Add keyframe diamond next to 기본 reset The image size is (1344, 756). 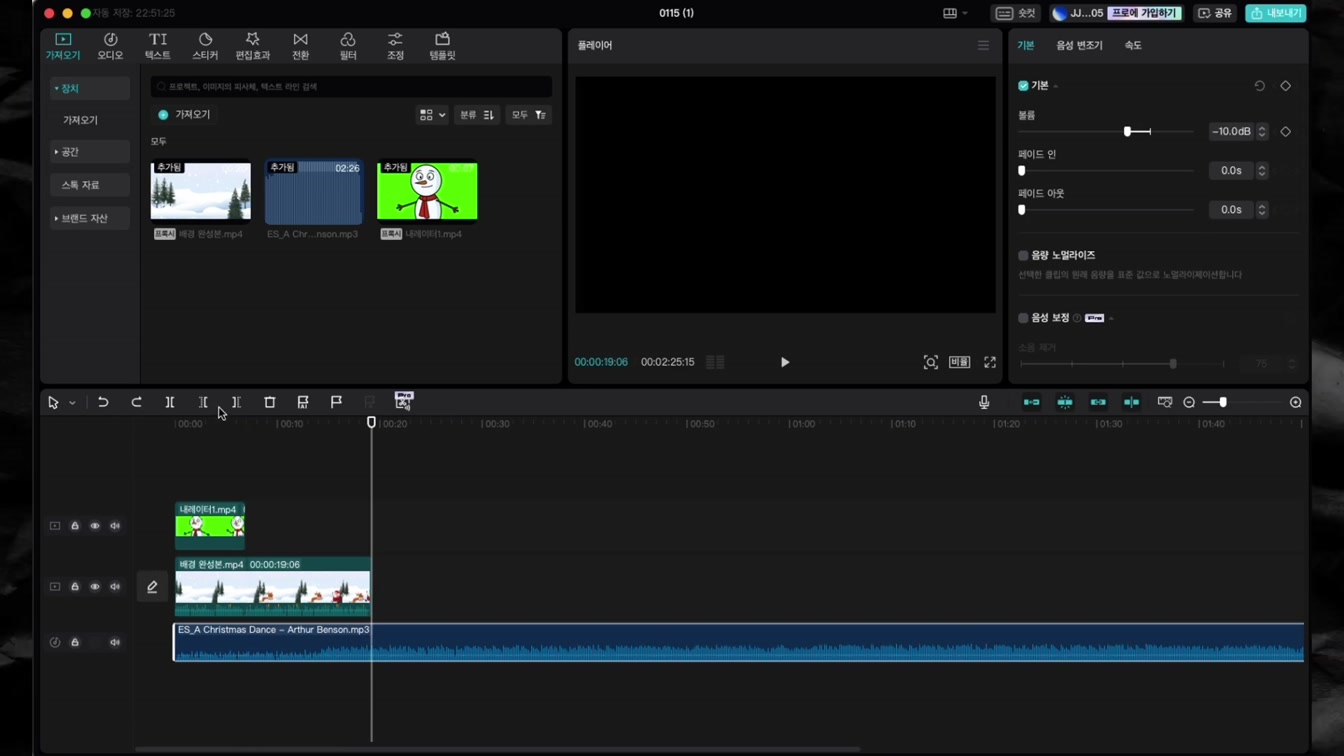pos(1286,86)
